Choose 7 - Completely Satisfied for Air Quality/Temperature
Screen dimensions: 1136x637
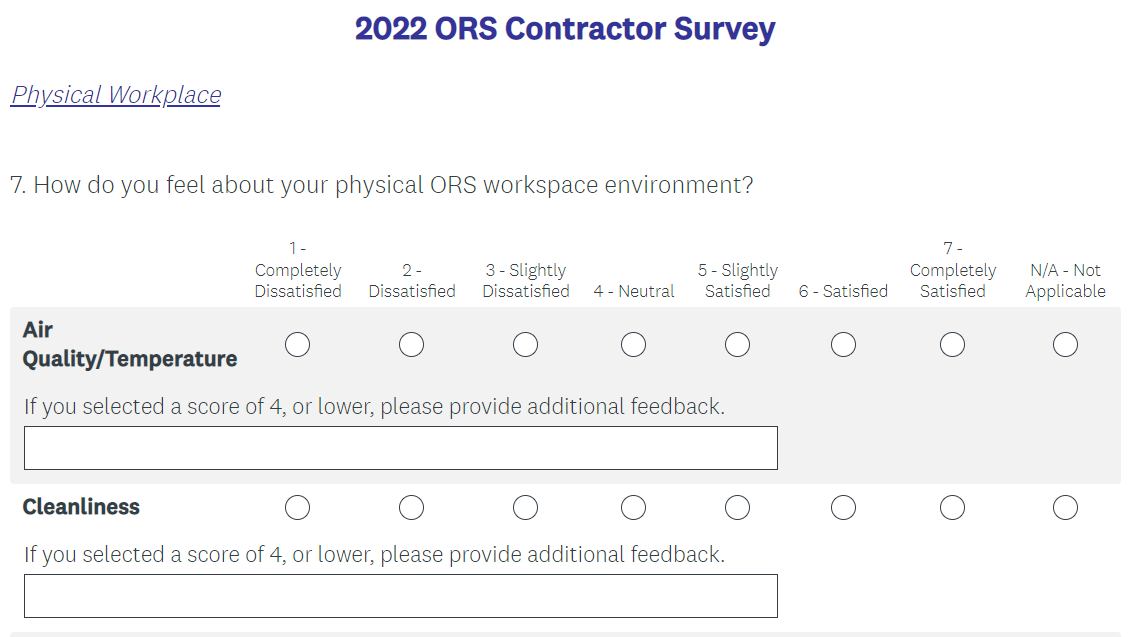[x=952, y=345]
